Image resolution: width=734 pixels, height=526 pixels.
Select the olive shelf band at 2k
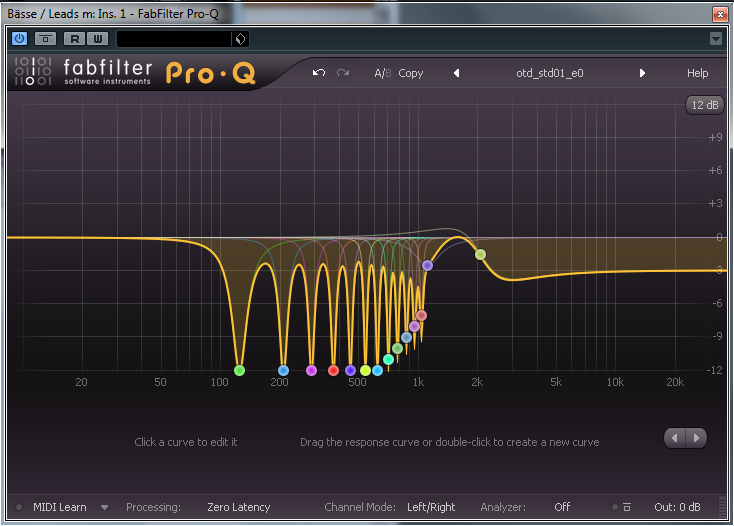click(480, 255)
